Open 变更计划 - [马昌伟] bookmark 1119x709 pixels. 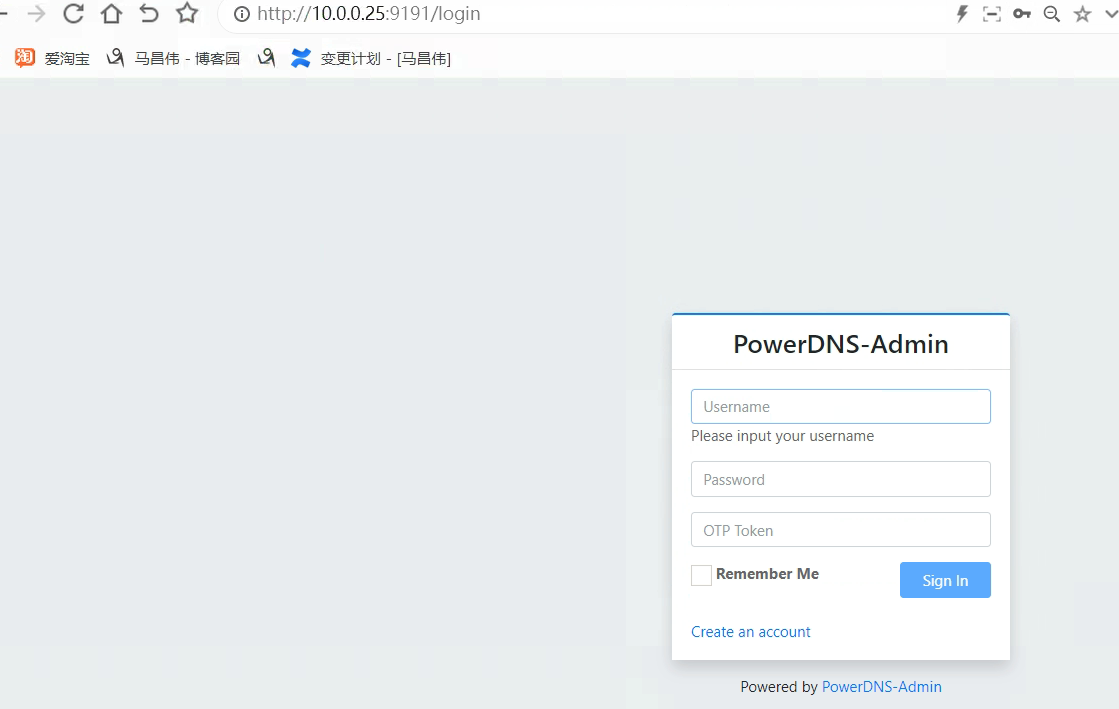[371, 58]
